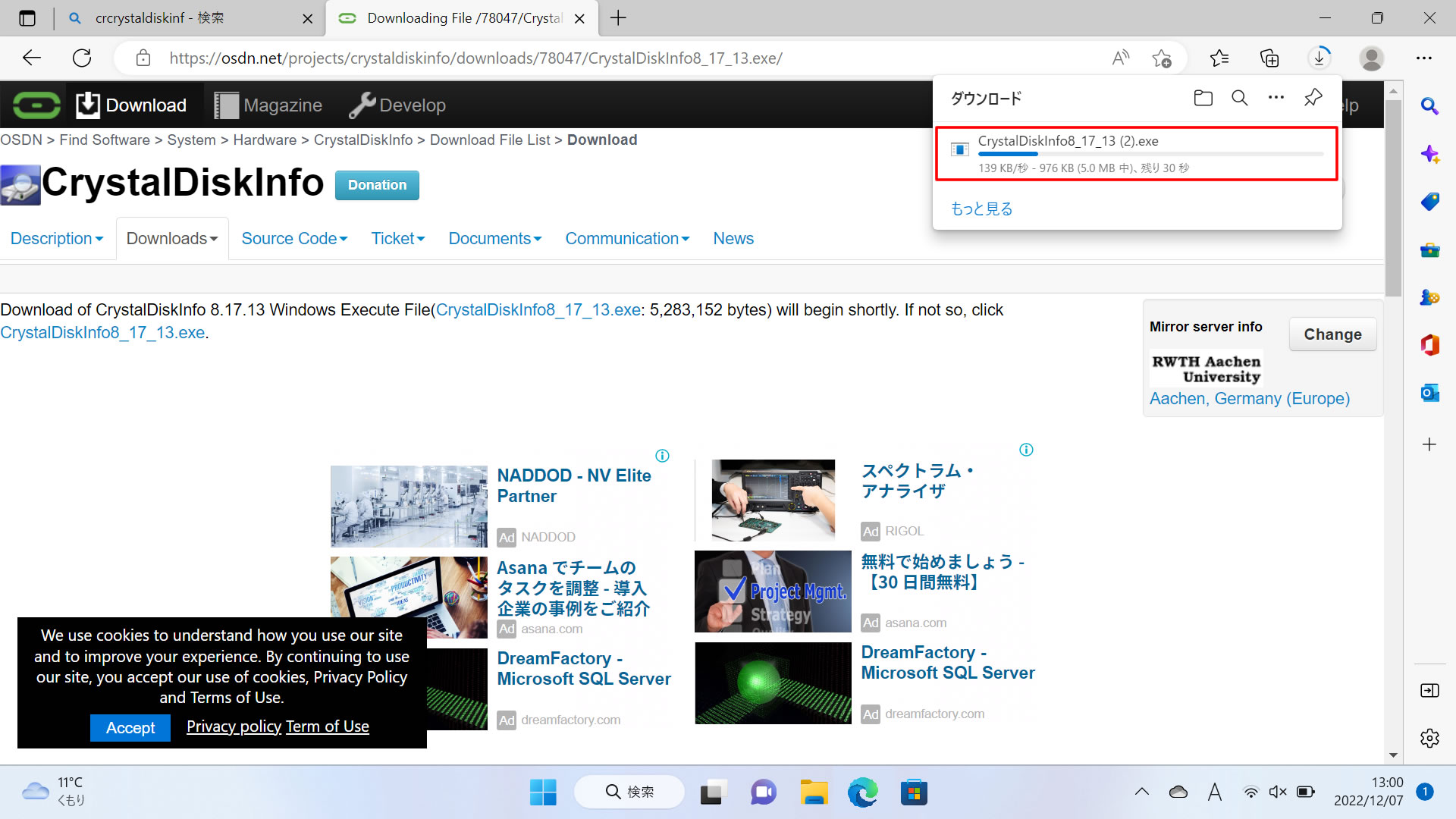Add a new sidebar app with plus
The height and width of the screenshot is (819, 1456).
click(x=1429, y=444)
